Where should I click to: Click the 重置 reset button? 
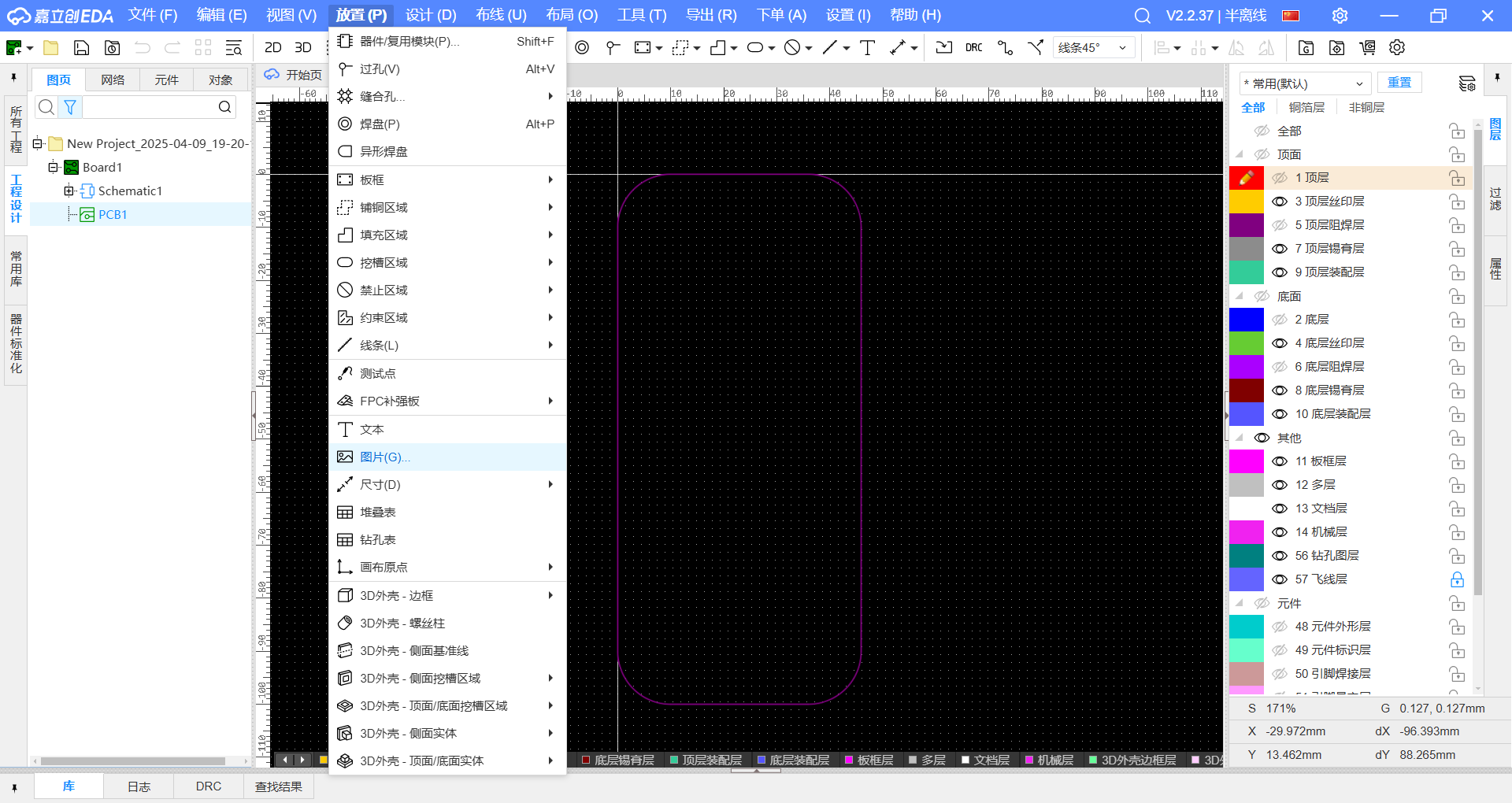pos(1399,83)
